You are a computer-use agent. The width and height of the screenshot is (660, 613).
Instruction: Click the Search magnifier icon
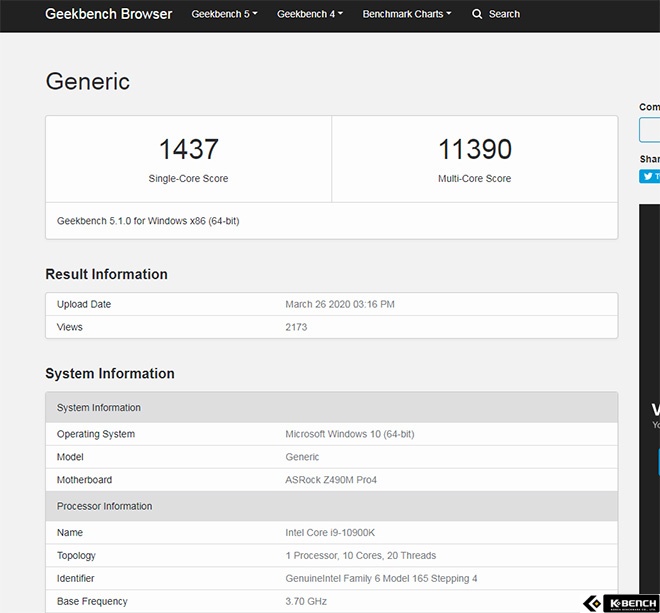[x=477, y=14]
